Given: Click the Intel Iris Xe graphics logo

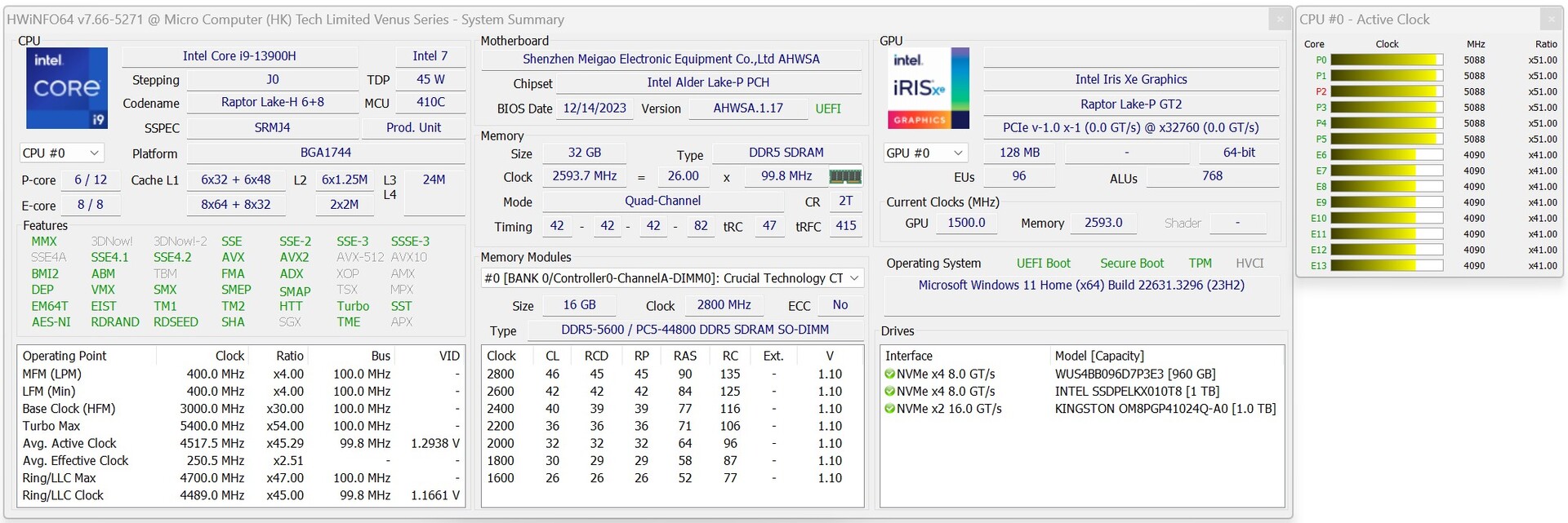Looking at the screenshot, I should coord(929,88).
